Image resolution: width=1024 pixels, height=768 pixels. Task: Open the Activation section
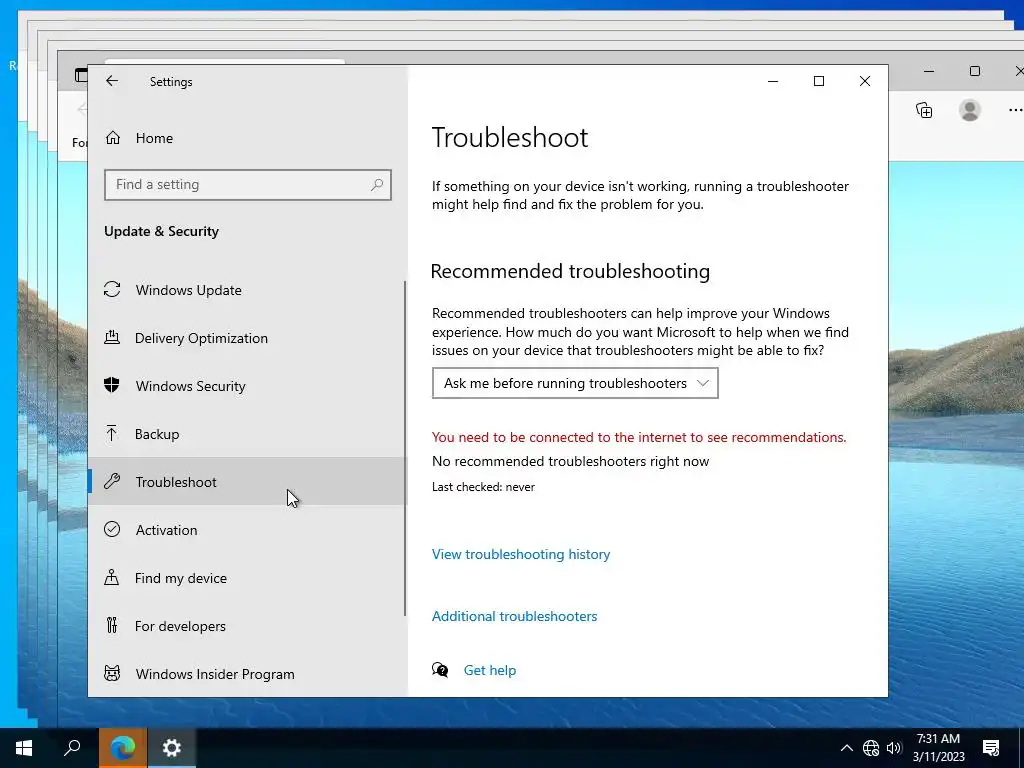coord(247,530)
